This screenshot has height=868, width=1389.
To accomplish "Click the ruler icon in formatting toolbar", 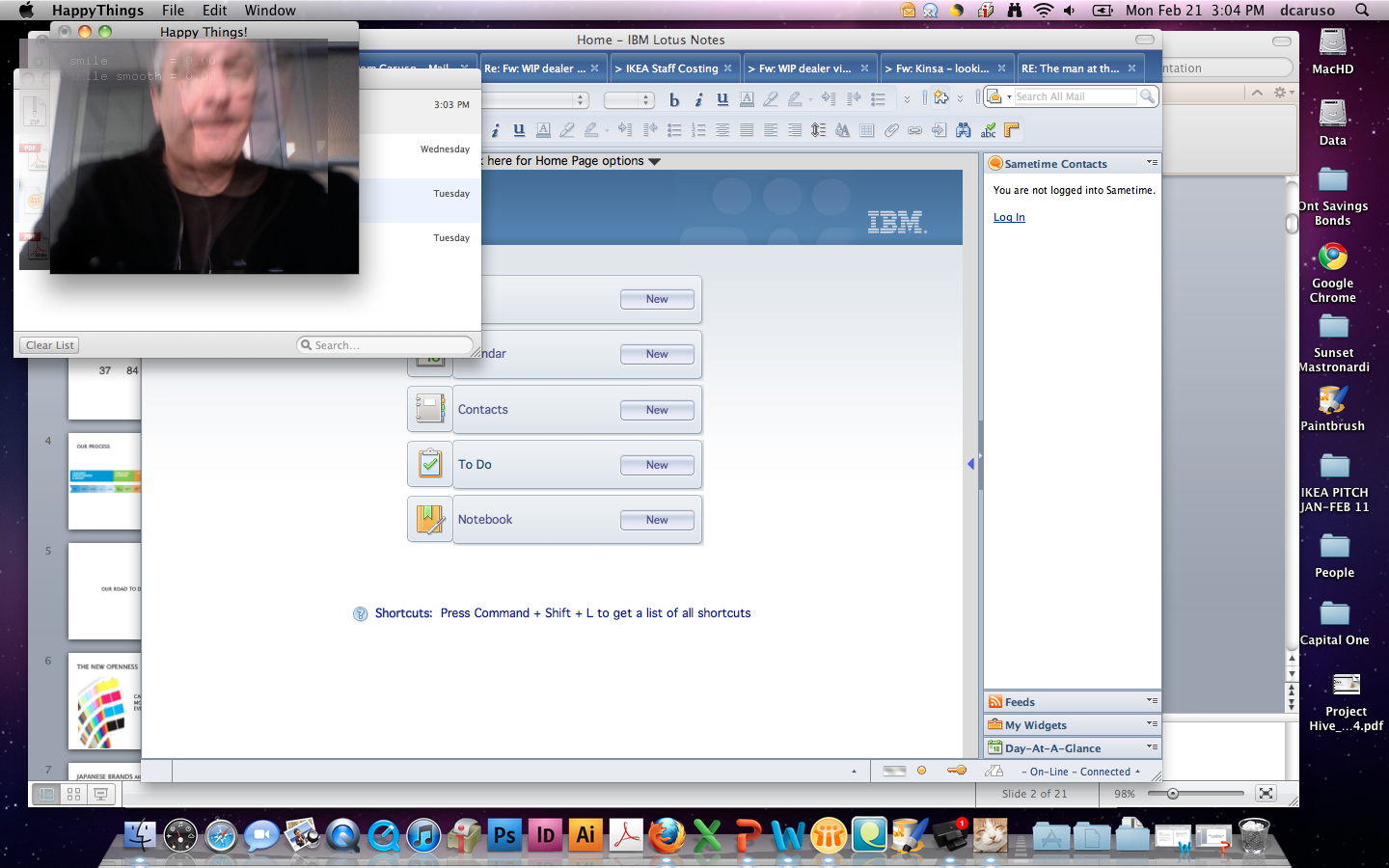I will 1012,130.
